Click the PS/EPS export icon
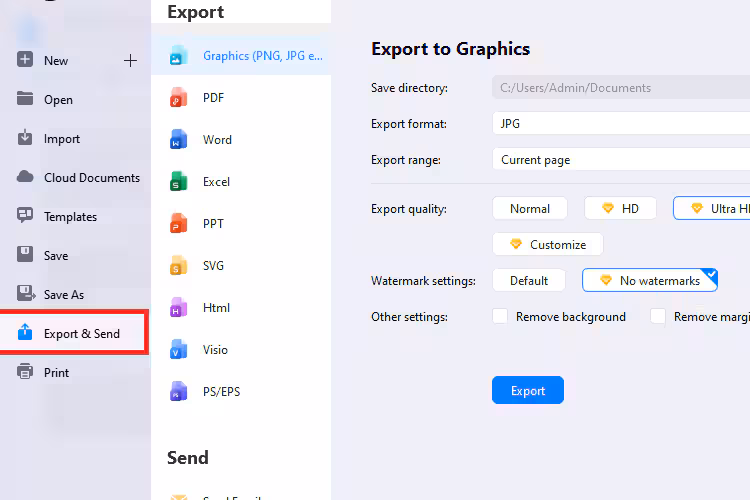The height and width of the screenshot is (500, 750). pos(179,392)
